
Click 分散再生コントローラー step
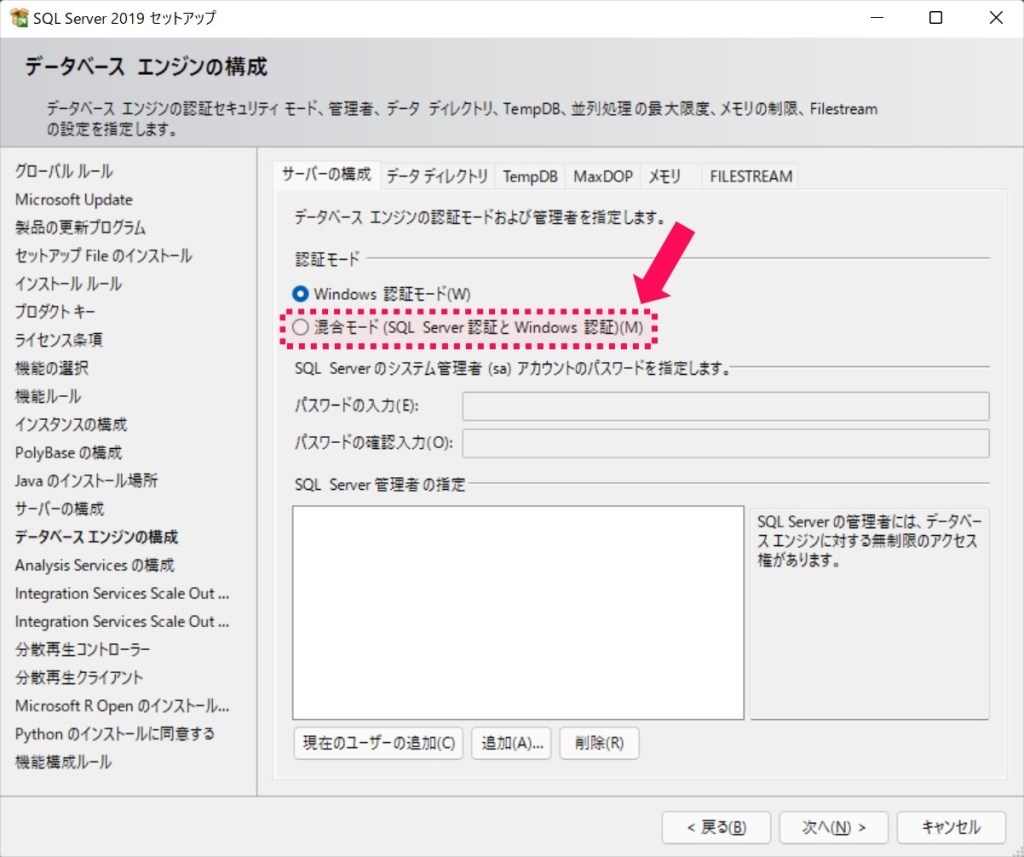(82, 649)
